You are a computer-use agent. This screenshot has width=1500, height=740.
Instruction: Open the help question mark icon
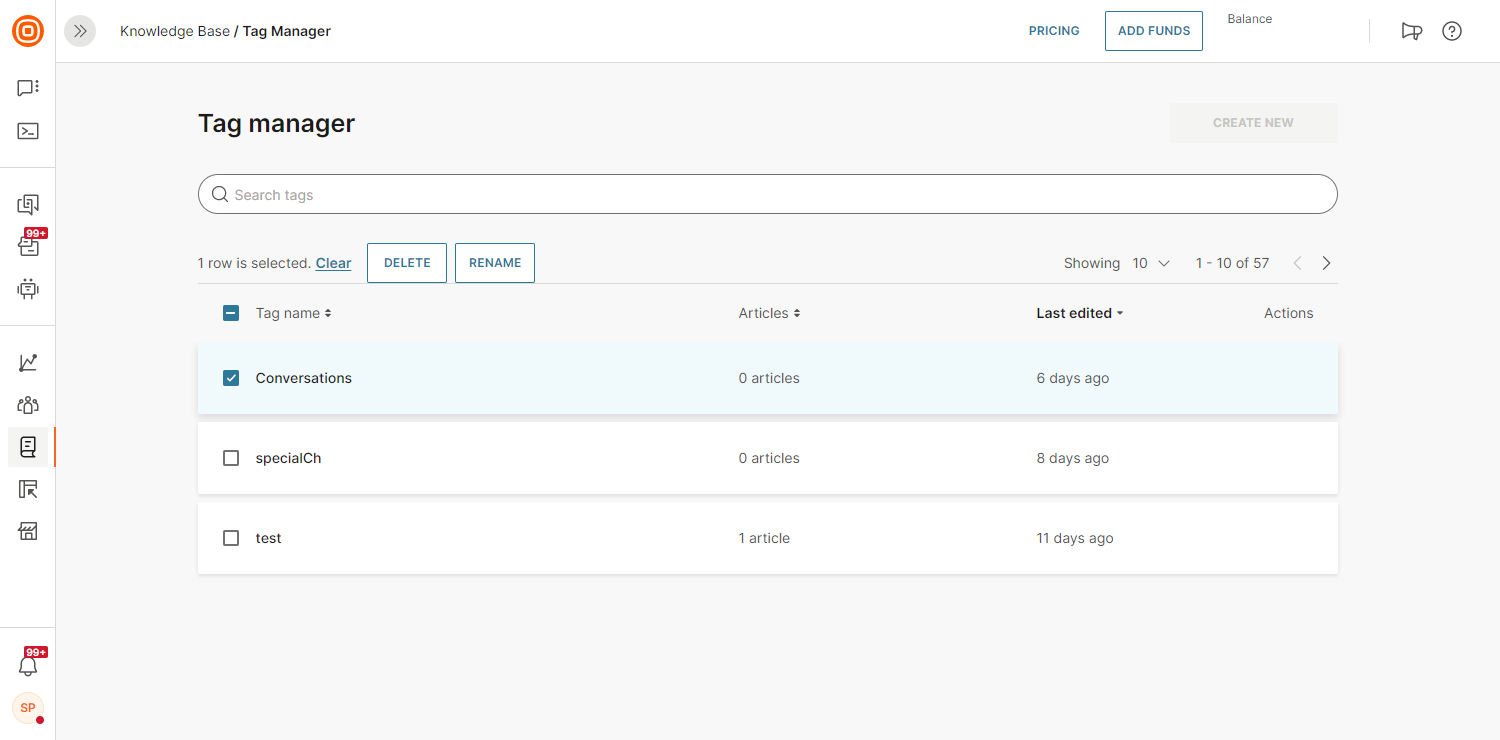coord(1452,31)
